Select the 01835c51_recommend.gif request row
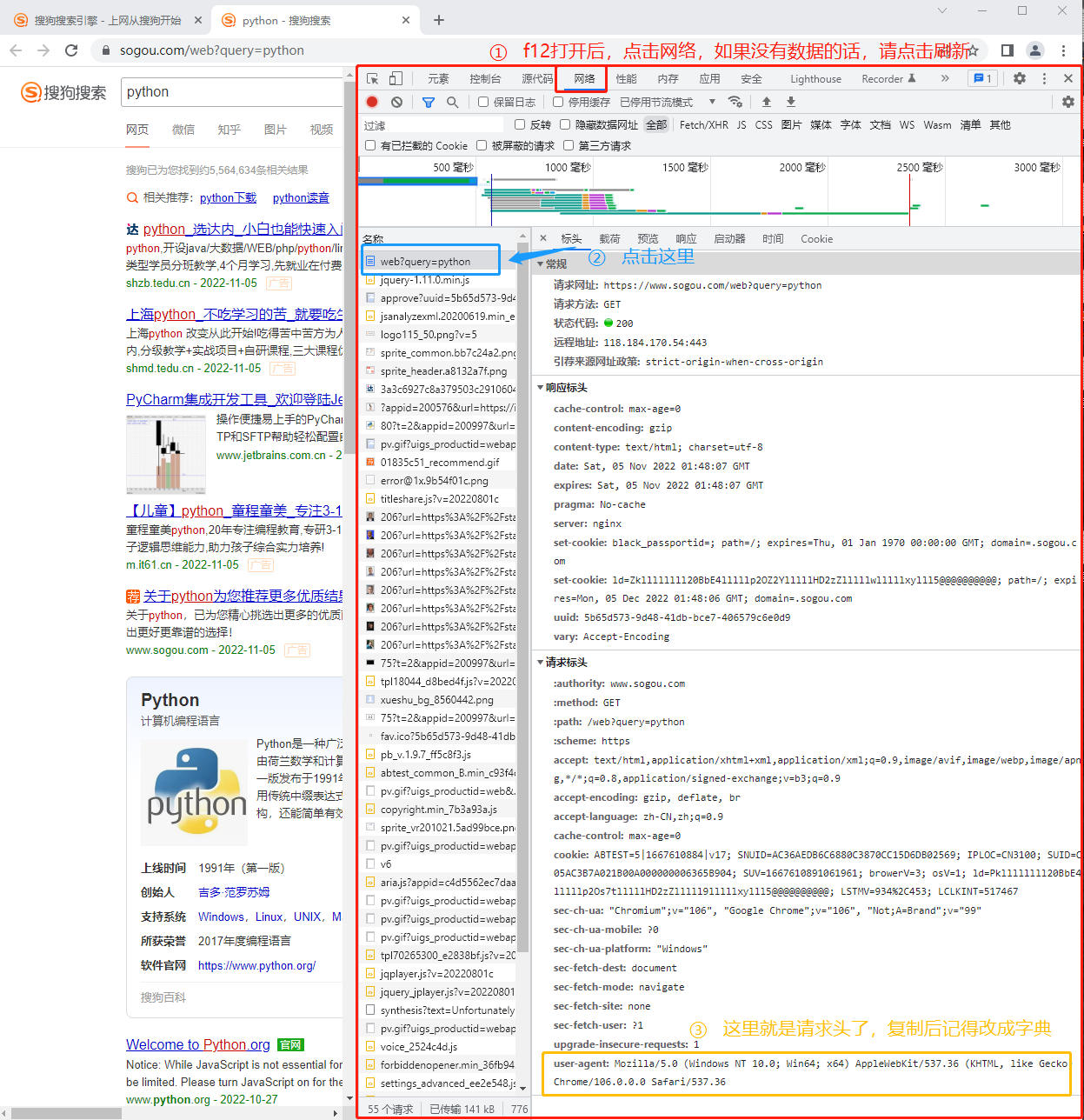 coord(439,463)
